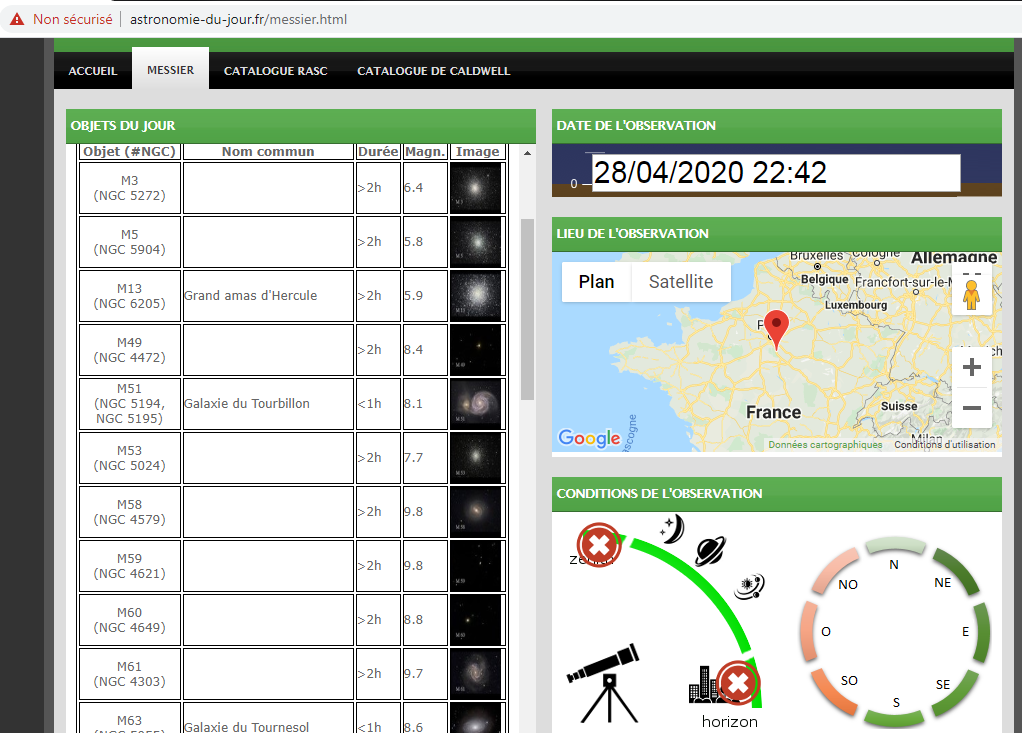Open M5 thumbnail image
This screenshot has height=733, width=1022.
tap(478, 242)
